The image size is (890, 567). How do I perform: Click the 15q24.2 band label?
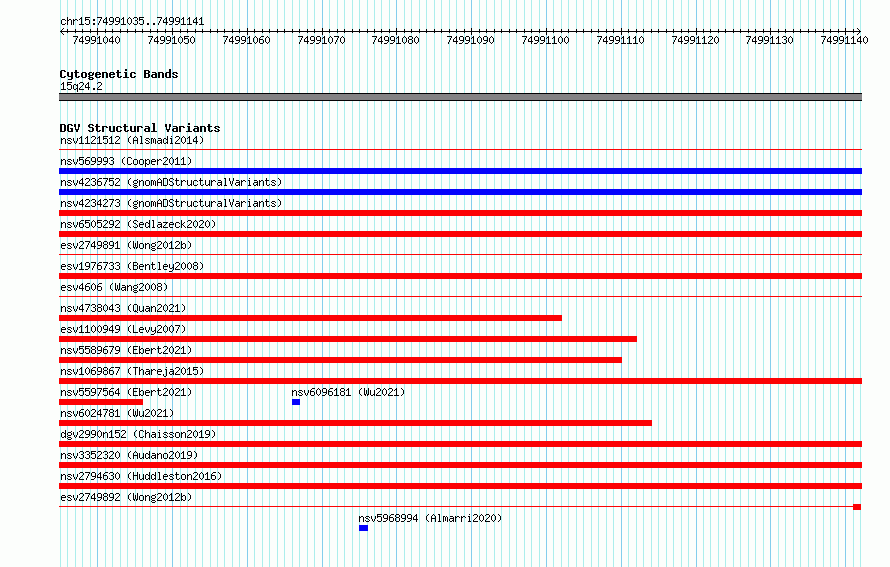click(x=81, y=86)
